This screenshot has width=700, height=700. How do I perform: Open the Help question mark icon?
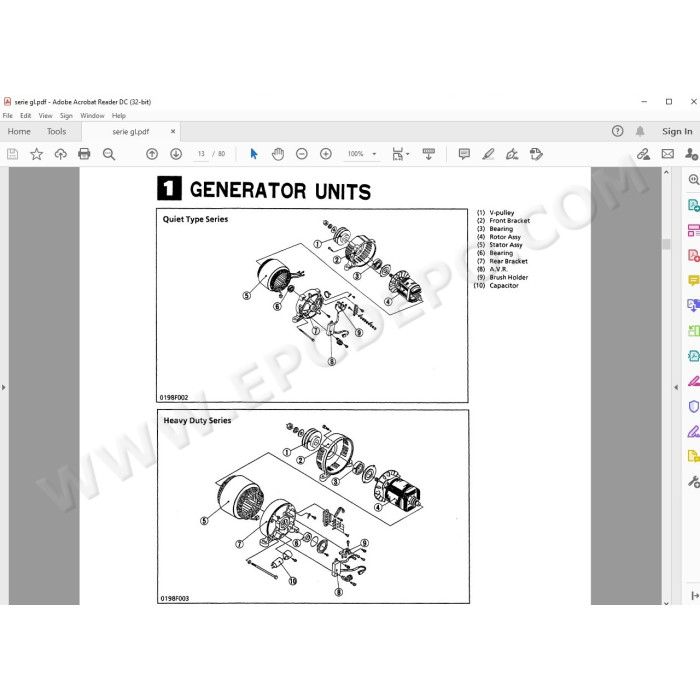pos(617,131)
